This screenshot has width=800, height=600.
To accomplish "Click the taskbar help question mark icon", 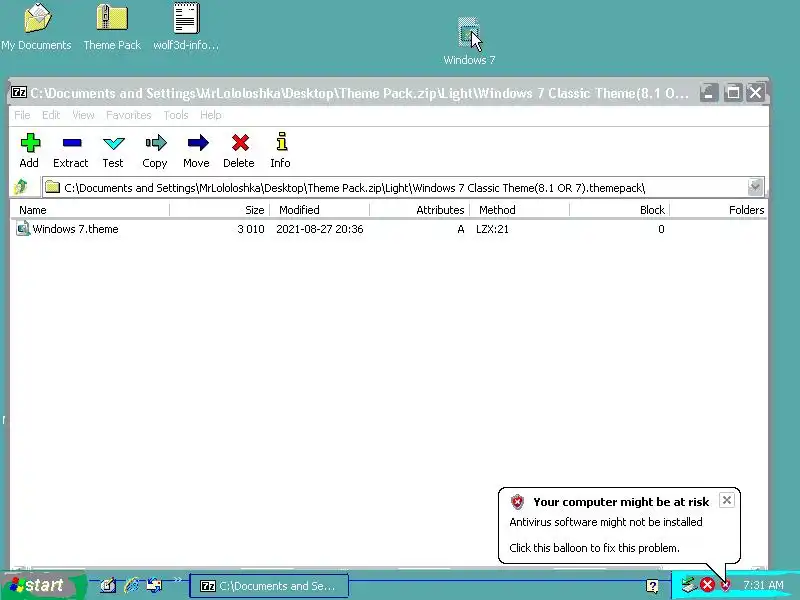I will point(652,586).
